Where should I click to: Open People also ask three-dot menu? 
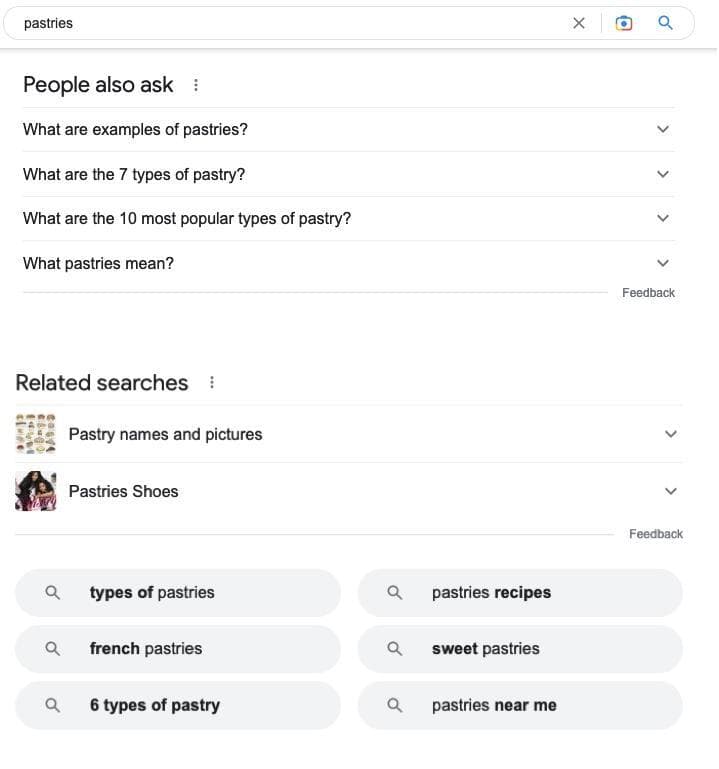coord(195,85)
